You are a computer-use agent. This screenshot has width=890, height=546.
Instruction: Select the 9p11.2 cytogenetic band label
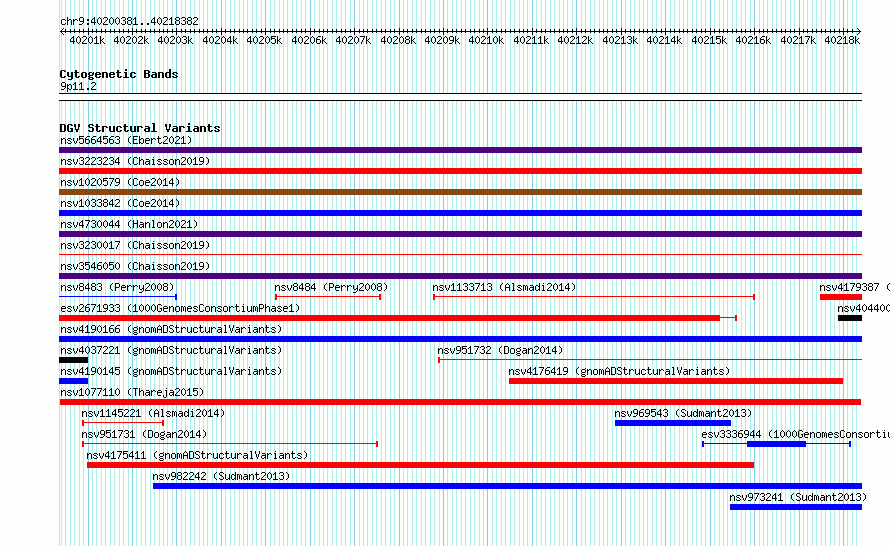point(78,86)
